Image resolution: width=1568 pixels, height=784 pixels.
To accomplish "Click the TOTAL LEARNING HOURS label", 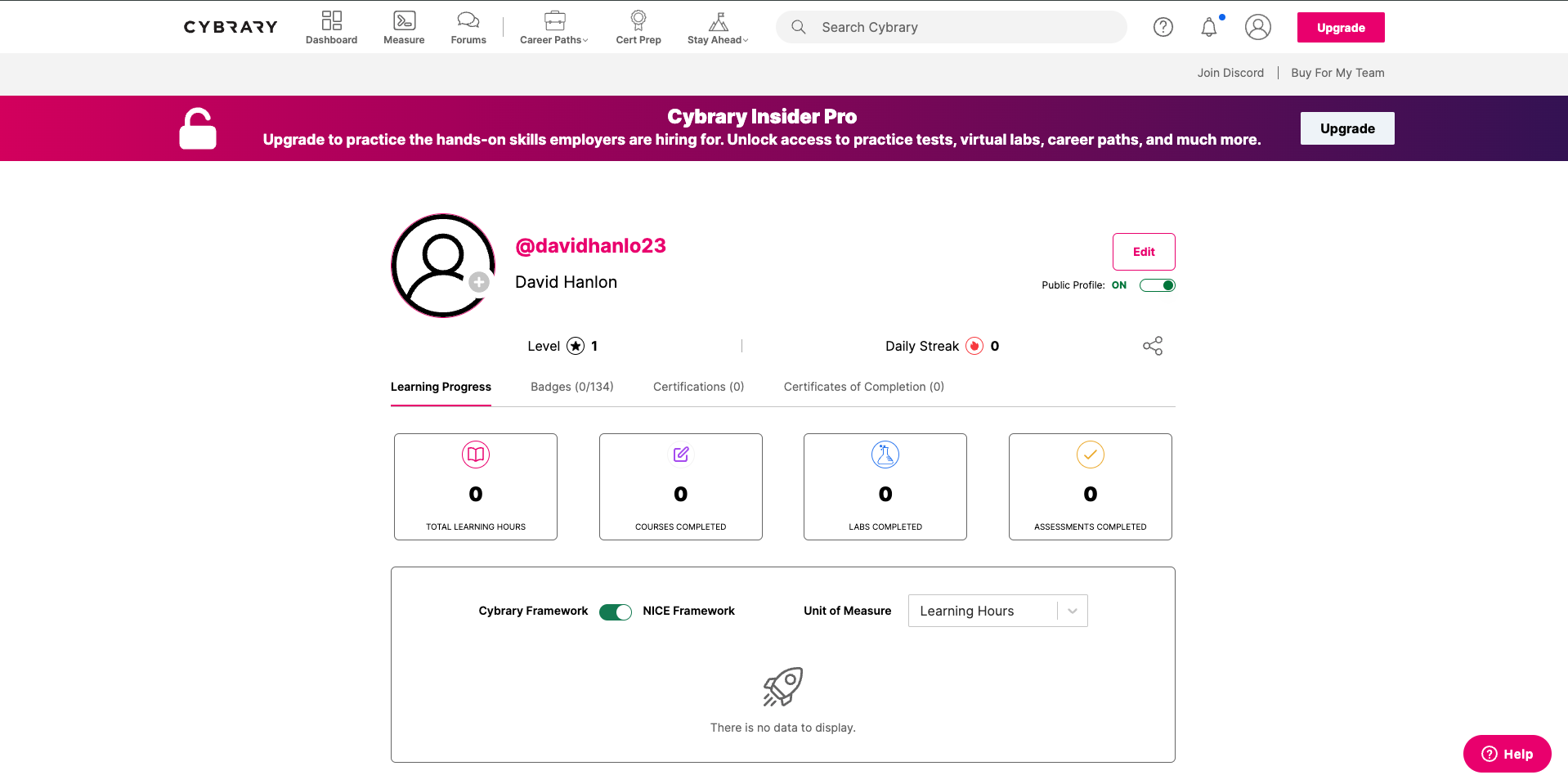I will pyautogui.click(x=476, y=526).
